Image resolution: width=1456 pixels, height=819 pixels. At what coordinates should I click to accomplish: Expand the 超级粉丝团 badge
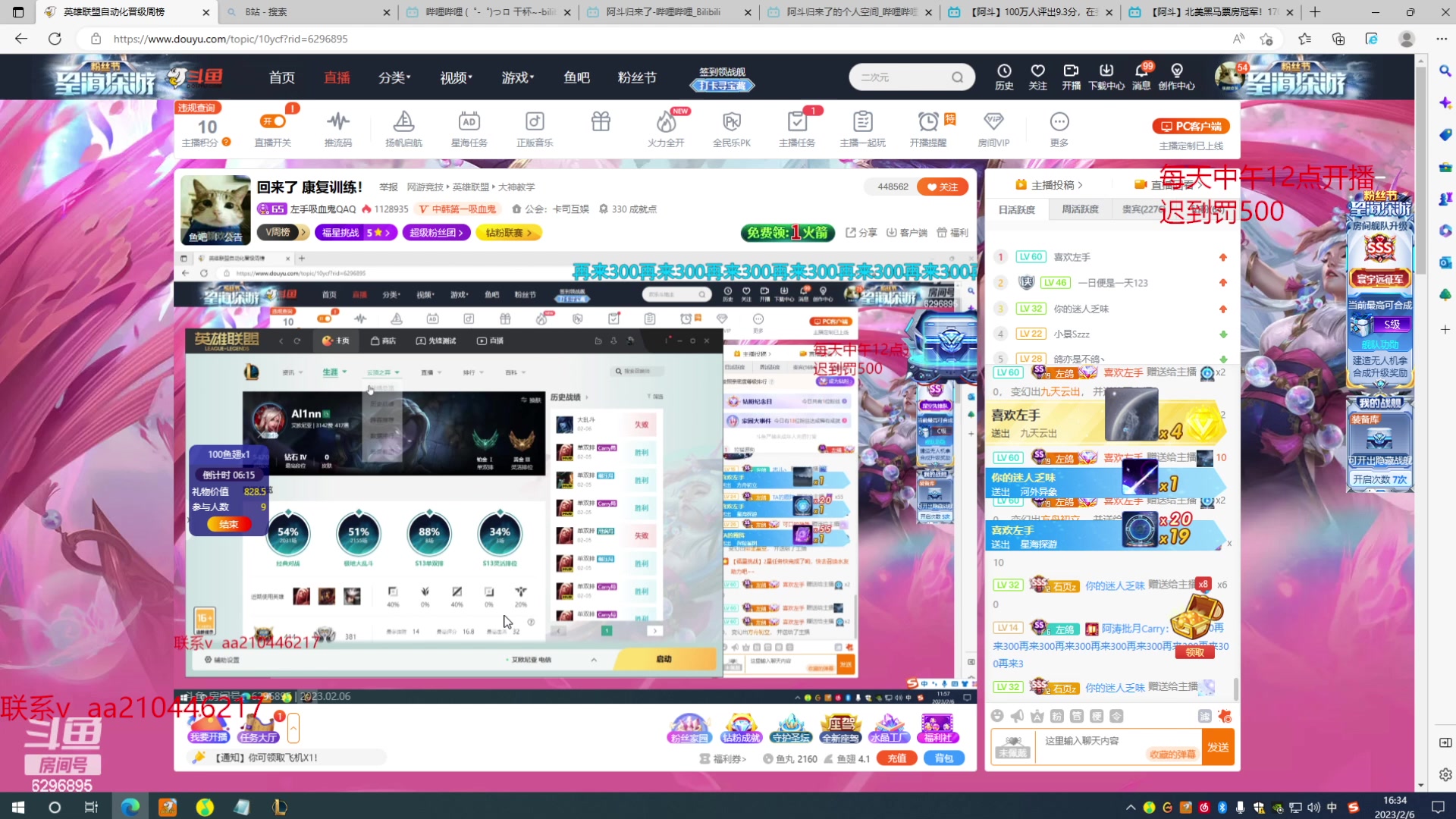[437, 232]
